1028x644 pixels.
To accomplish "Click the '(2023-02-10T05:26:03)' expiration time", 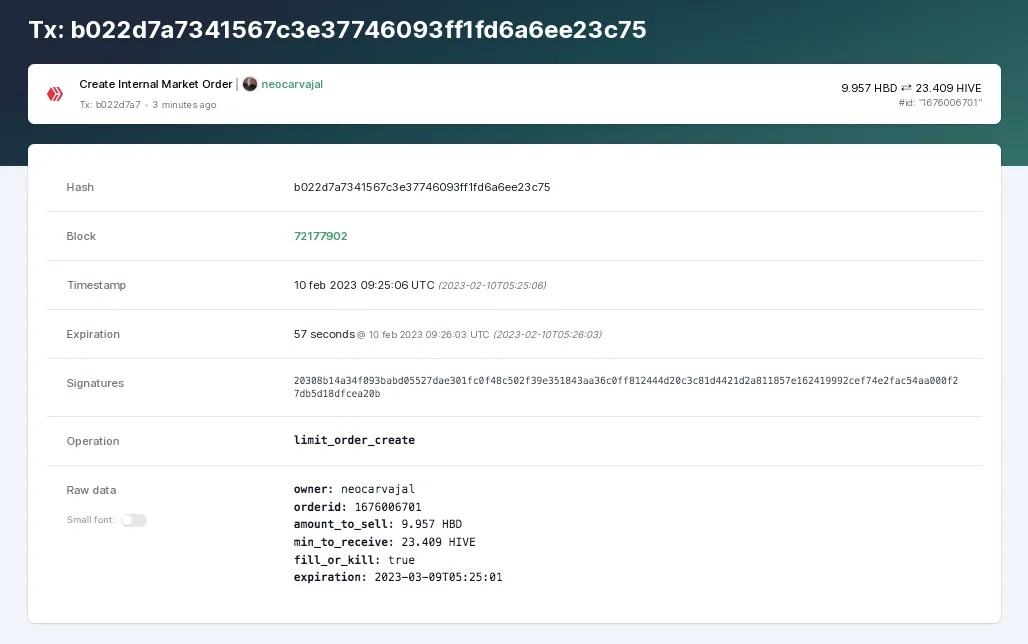I will point(547,334).
